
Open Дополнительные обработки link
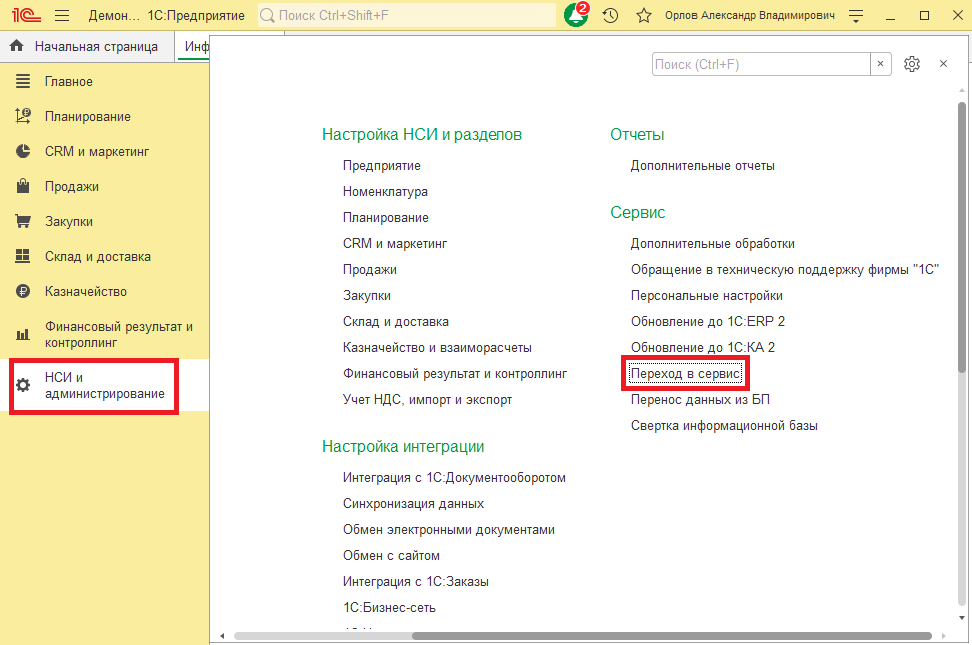[713, 244]
